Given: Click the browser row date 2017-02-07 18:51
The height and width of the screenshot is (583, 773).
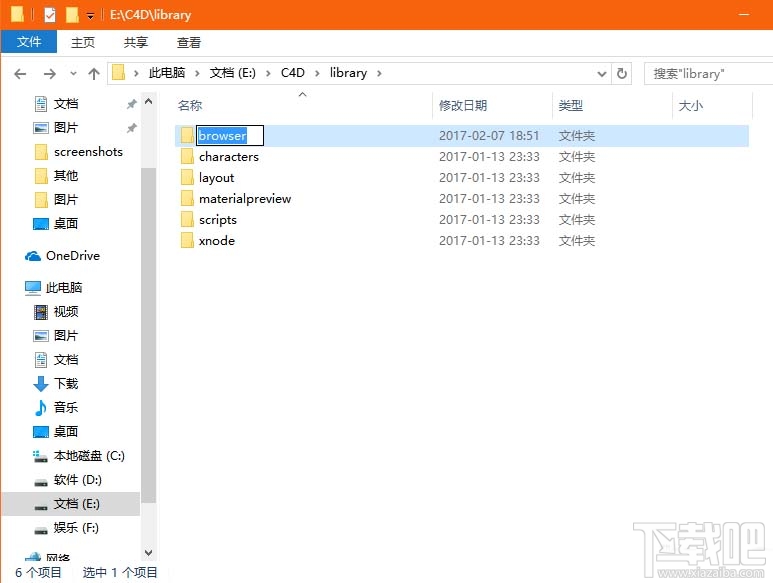Looking at the screenshot, I should pos(489,136).
